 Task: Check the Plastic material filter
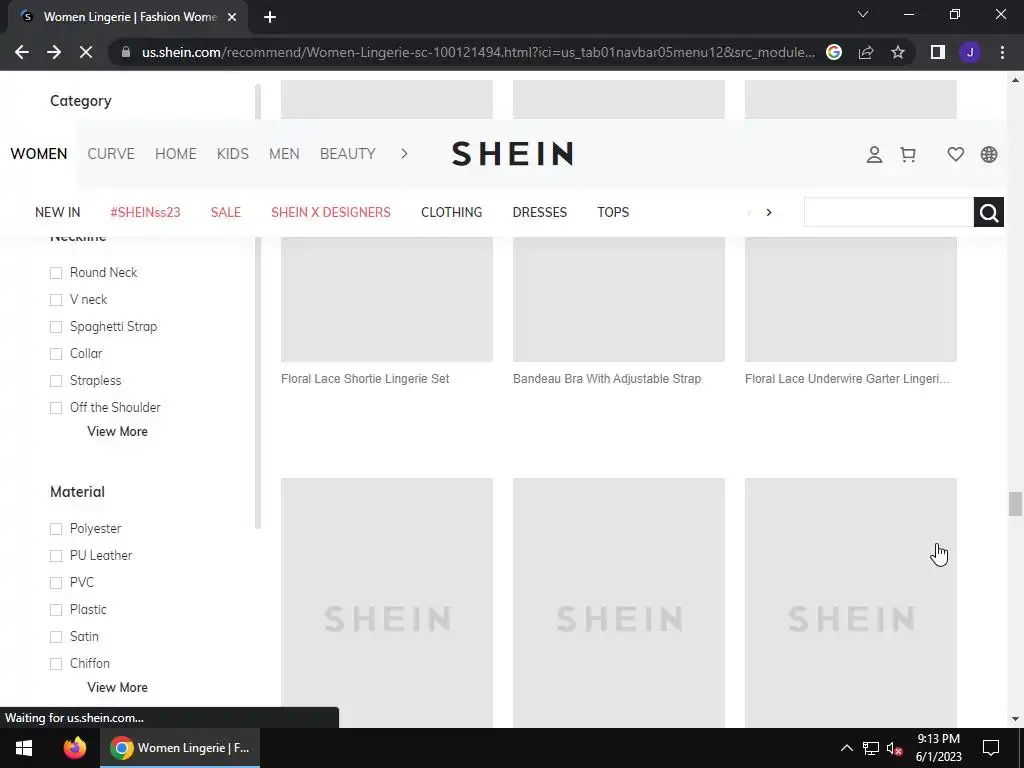56,609
